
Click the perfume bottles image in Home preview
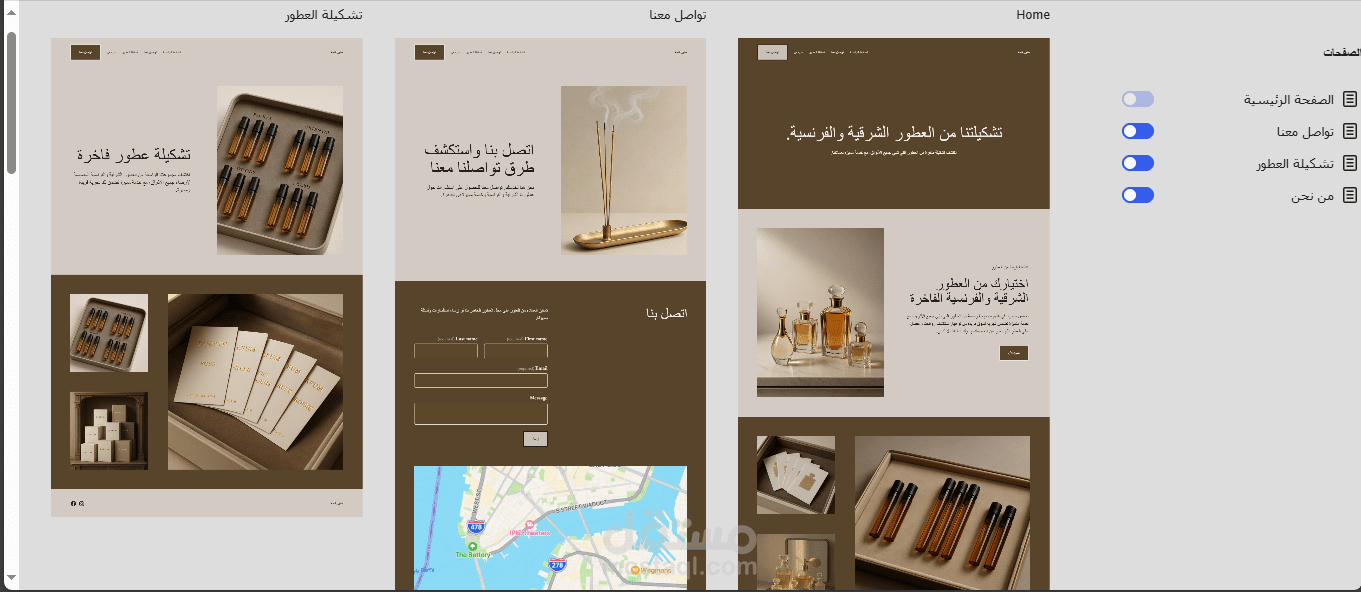pyautogui.click(x=820, y=312)
